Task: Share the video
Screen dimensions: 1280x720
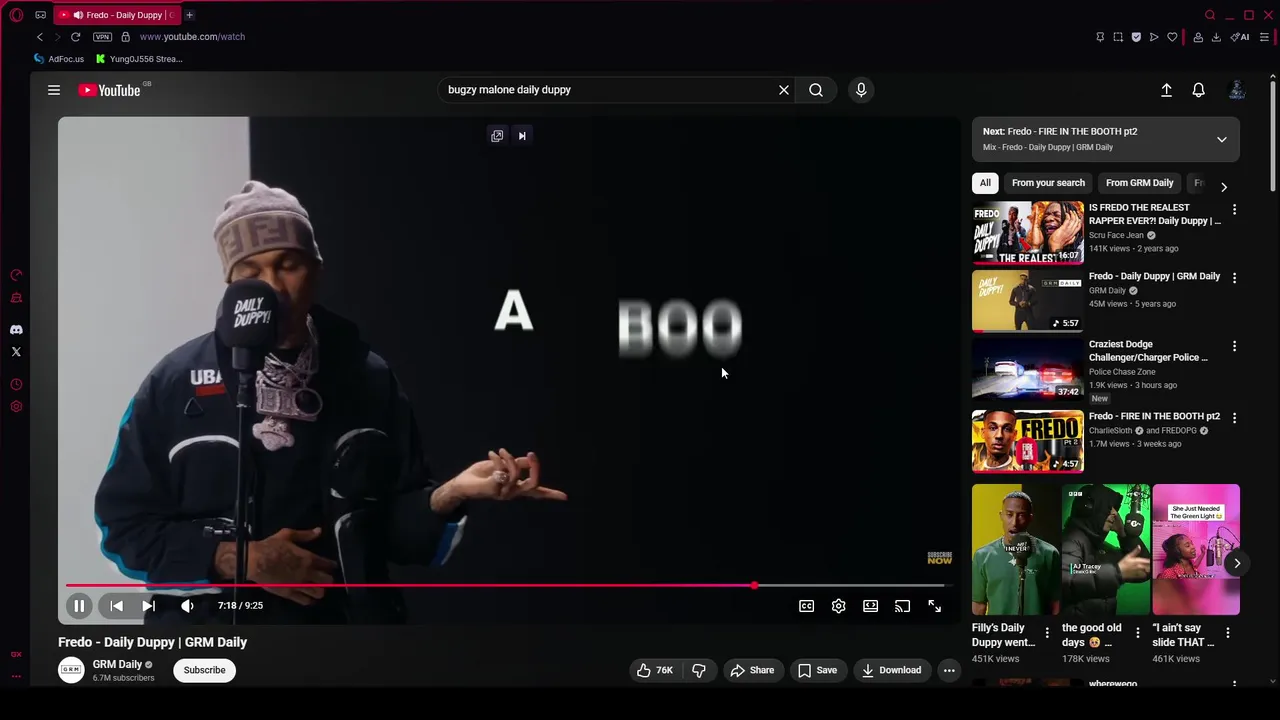Action: [752, 670]
